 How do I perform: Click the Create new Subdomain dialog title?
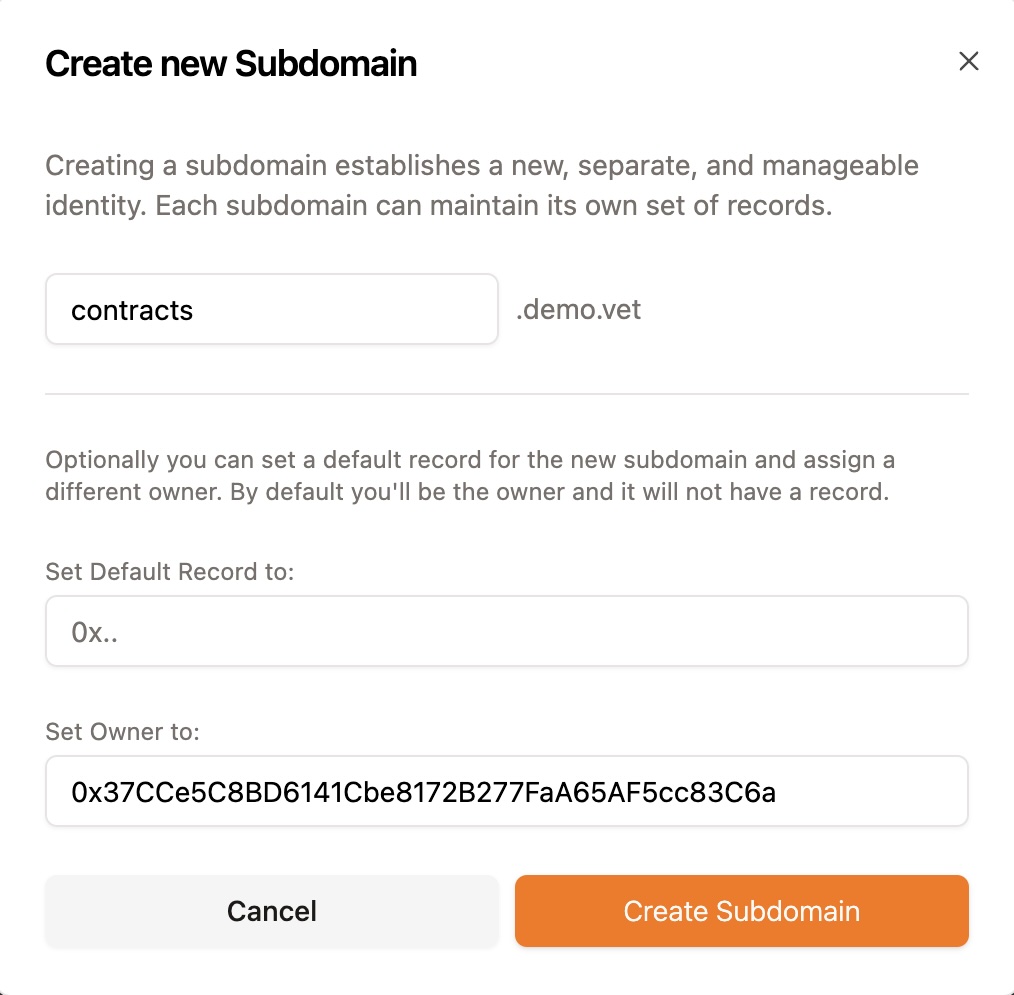click(231, 63)
